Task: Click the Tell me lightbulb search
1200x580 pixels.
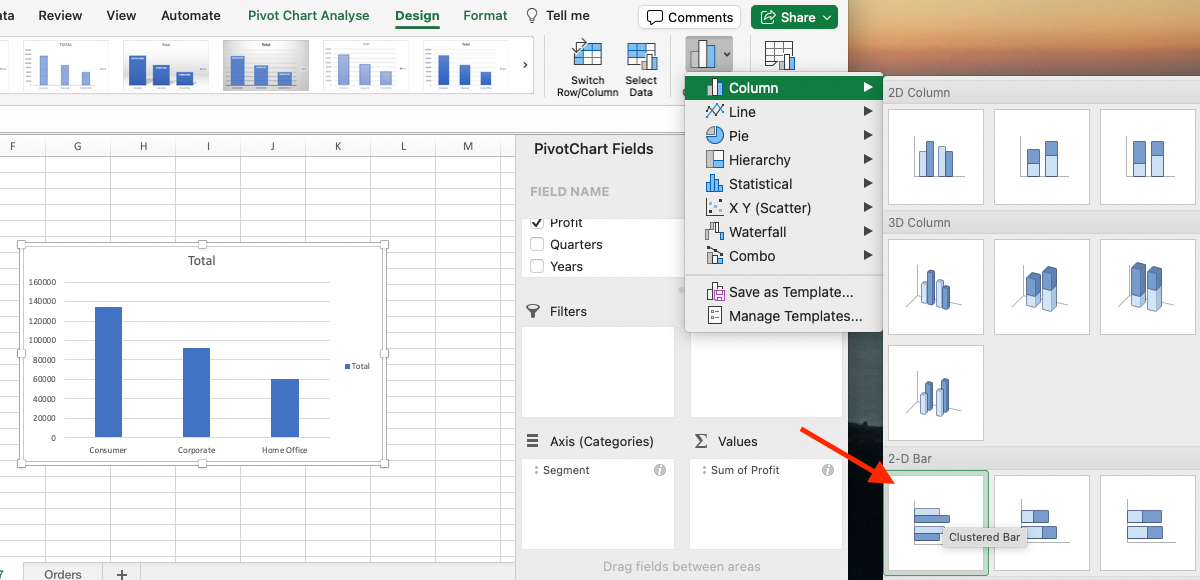Action: tap(532, 16)
